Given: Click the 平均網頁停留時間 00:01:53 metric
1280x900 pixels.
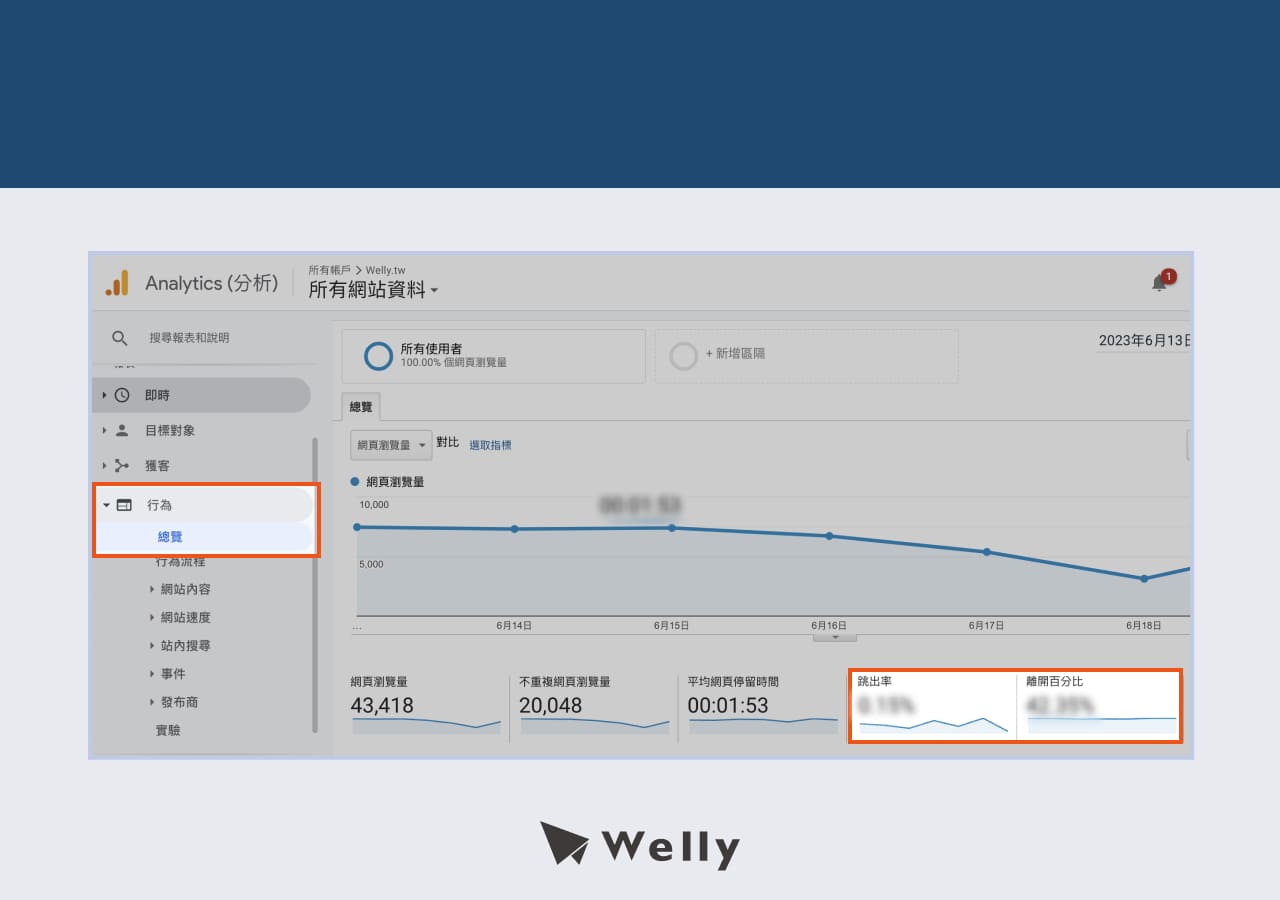Looking at the screenshot, I should point(762,705).
